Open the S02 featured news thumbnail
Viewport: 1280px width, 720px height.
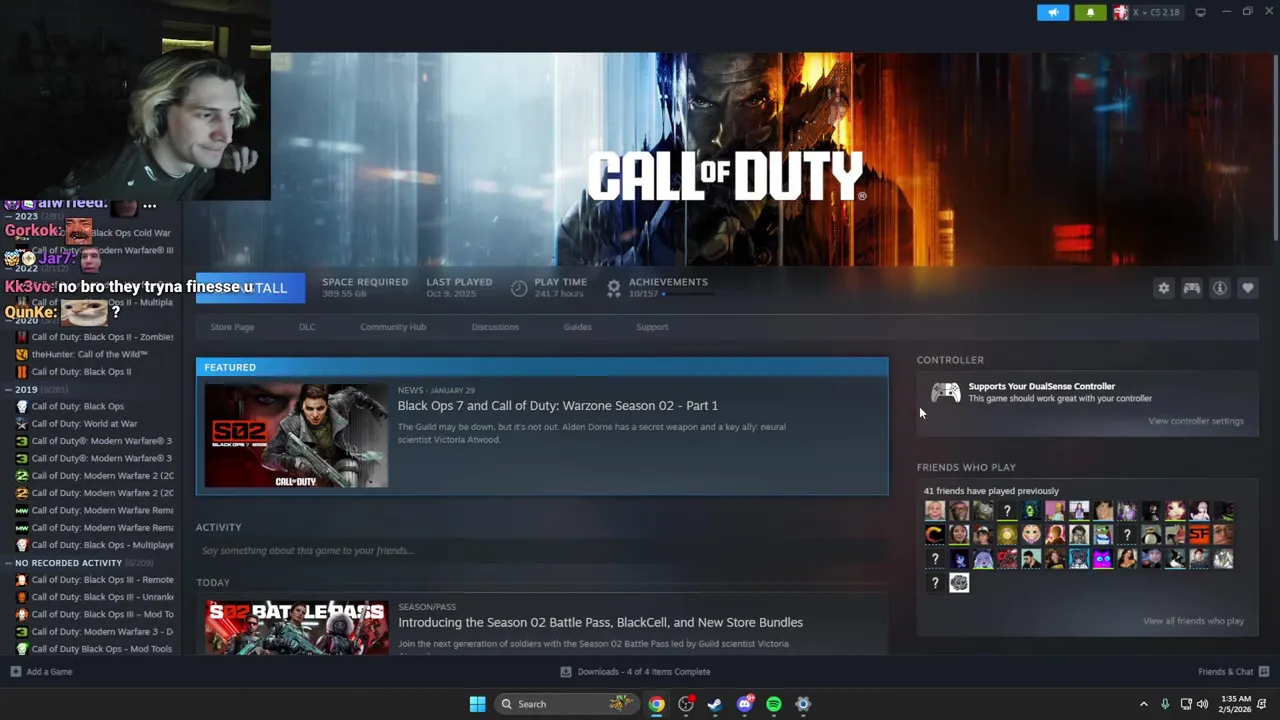pyautogui.click(x=296, y=436)
